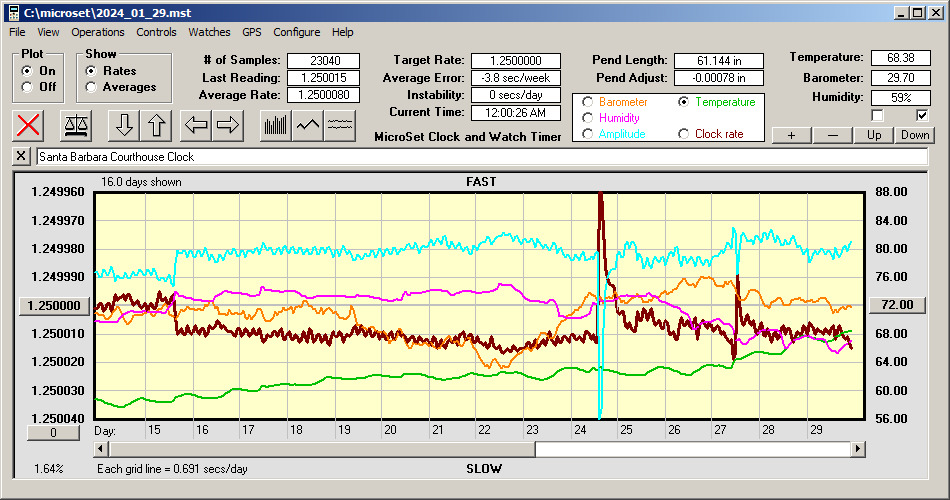Click the down arrow toolbar button

124,125
